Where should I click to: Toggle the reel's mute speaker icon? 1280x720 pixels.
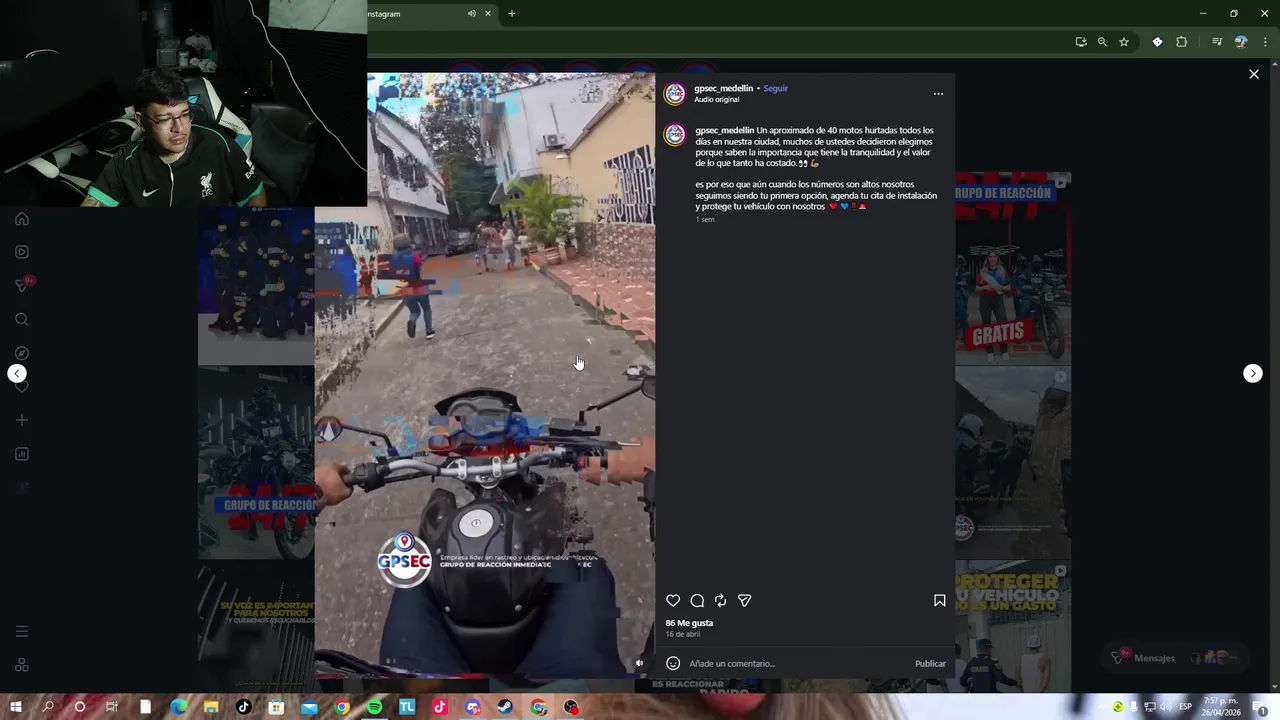pos(640,663)
